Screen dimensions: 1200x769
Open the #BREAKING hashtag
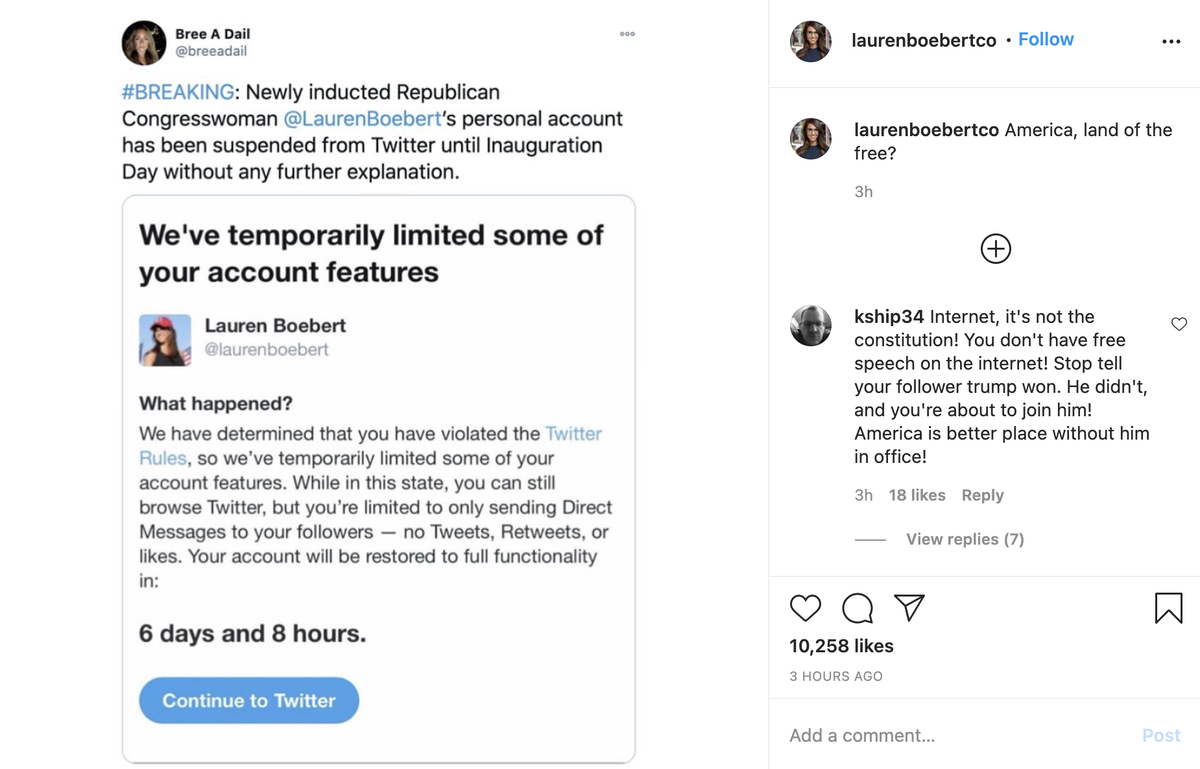pyautogui.click(x=178, y=92)
